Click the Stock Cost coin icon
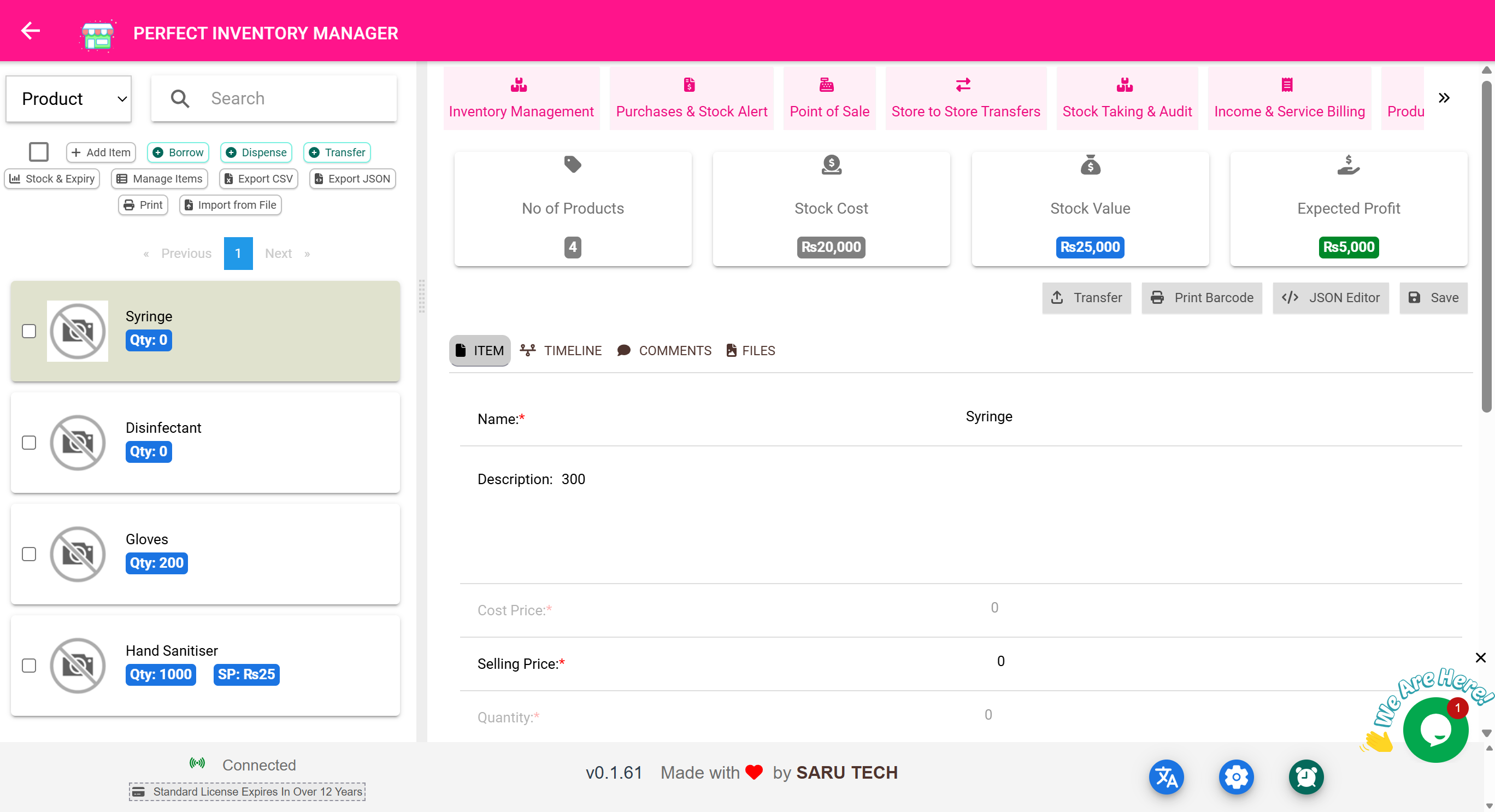The height and width of the screenshot is (812, 1495). point(831,165)
